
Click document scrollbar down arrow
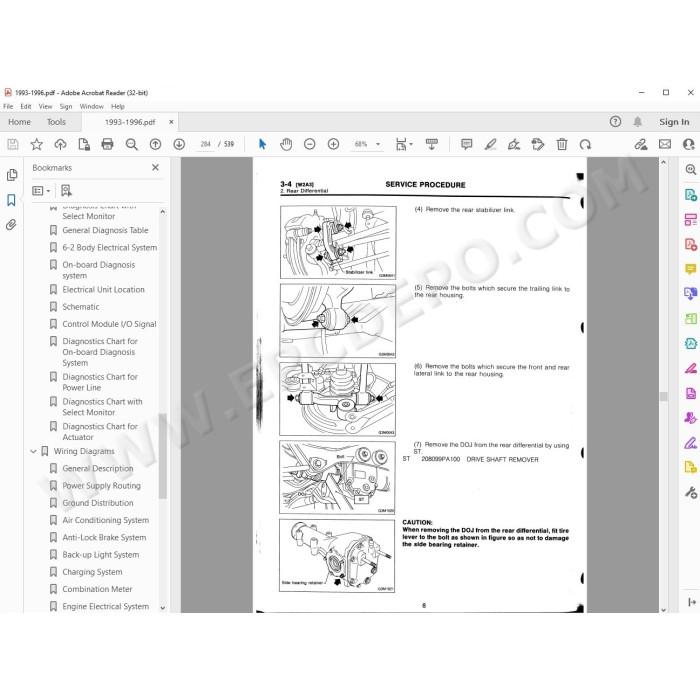[663, 609]
